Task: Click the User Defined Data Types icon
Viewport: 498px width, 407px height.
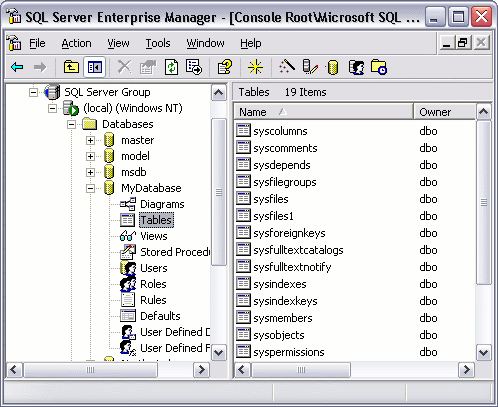Action: [x=128, y=332]
